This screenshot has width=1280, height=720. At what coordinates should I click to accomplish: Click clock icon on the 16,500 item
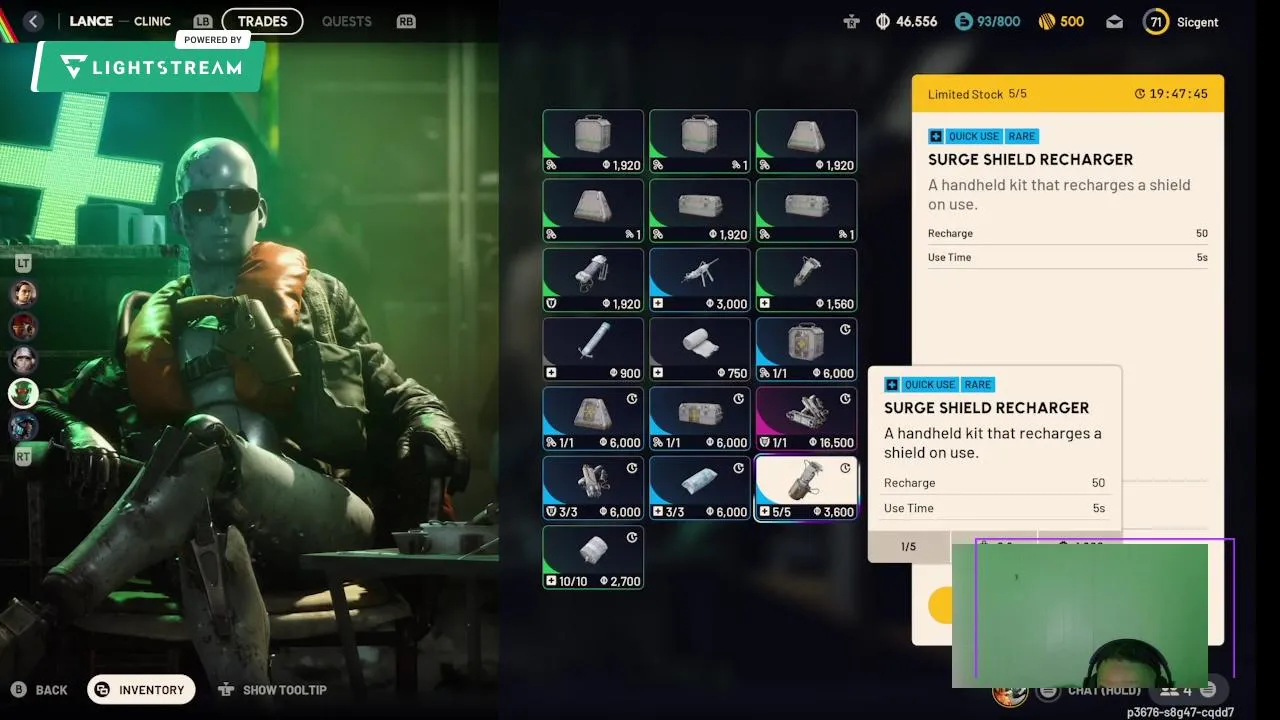pos(845,398)
